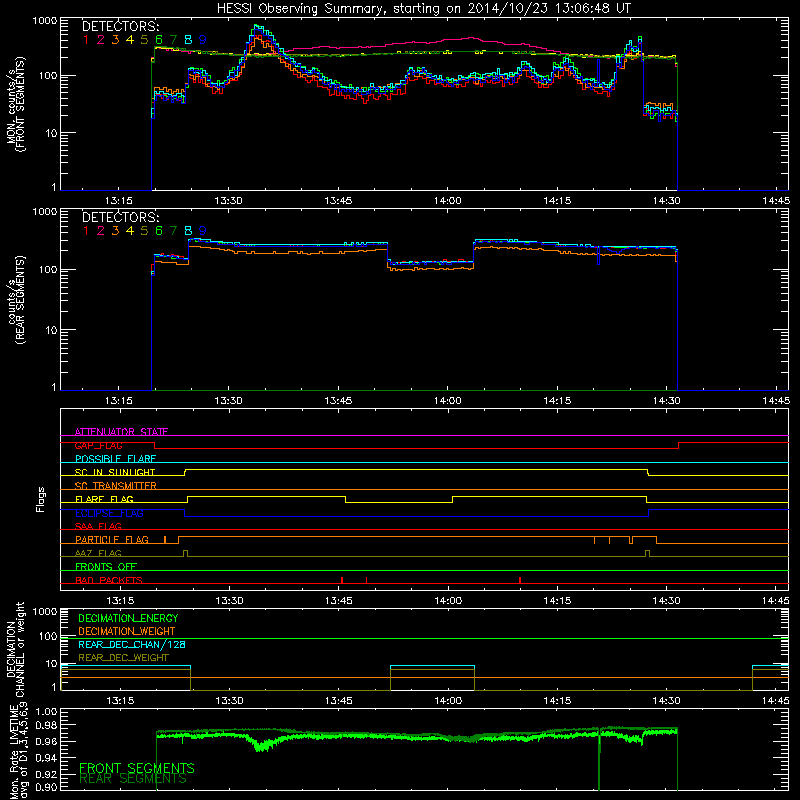Click the DECIMATION_WEIGHT legend label
Screen dimensions: 800x800
click(127, 631)
